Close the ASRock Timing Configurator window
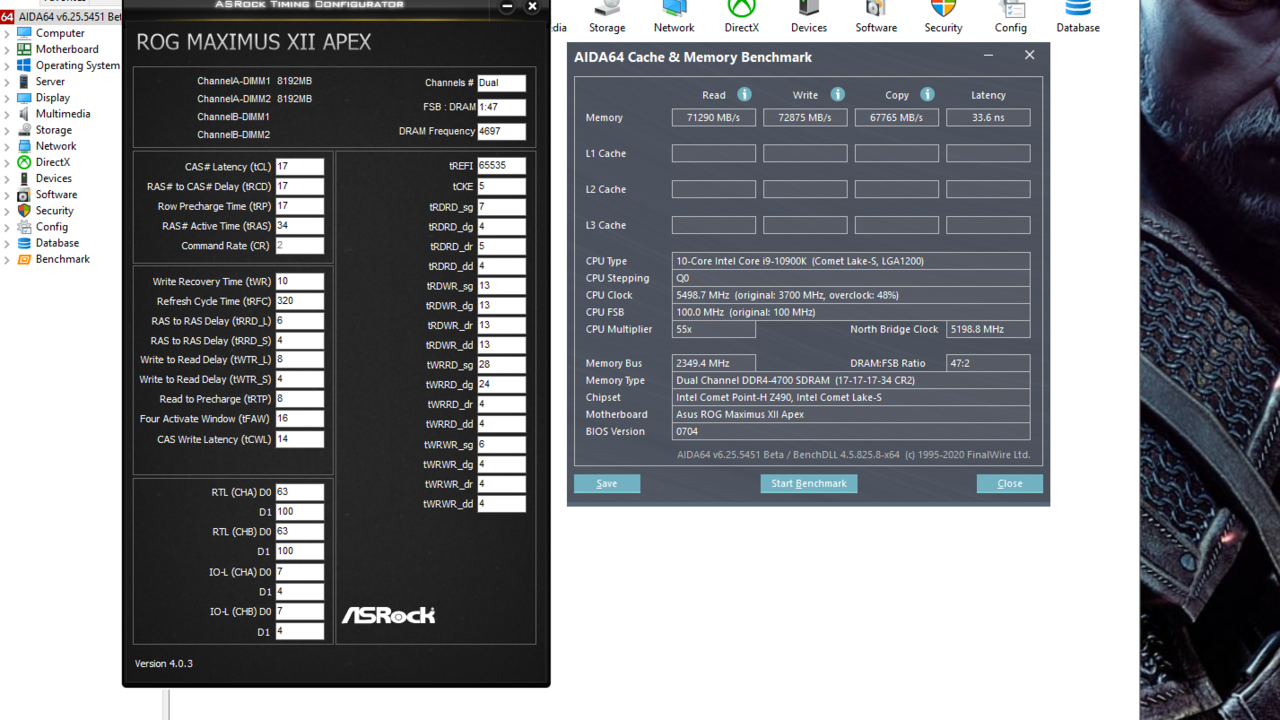This screenshot has width=1280, height=720. pyautogui.click(x=532, y=6)
